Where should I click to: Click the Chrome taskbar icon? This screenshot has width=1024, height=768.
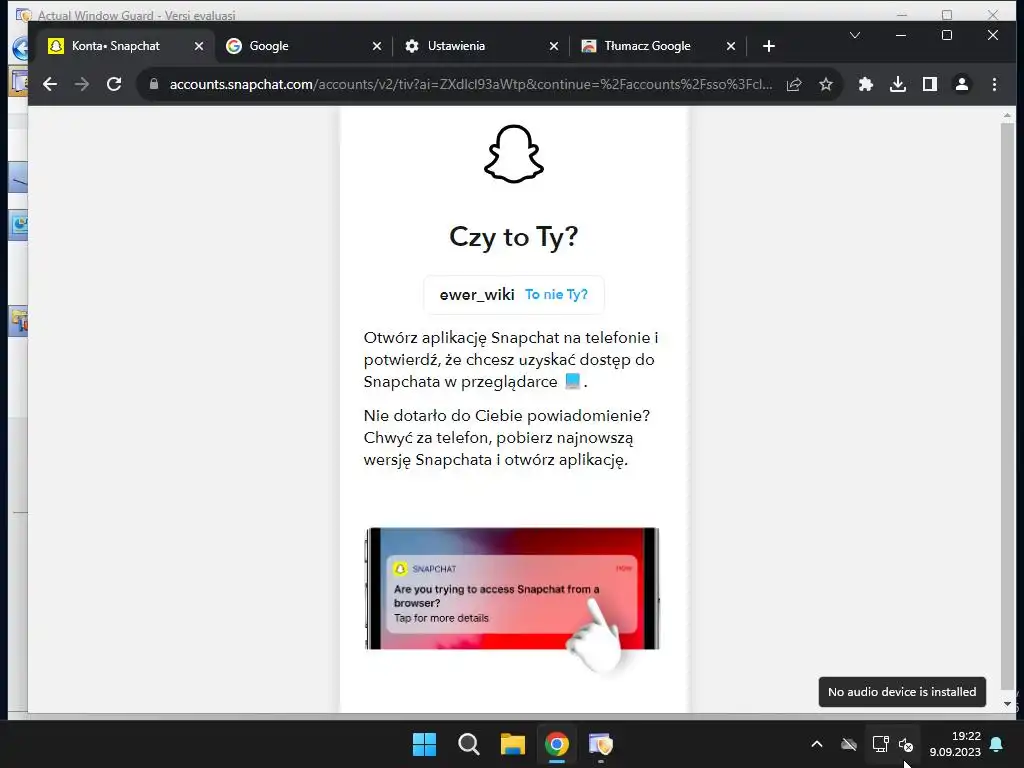tap(557, 744)
